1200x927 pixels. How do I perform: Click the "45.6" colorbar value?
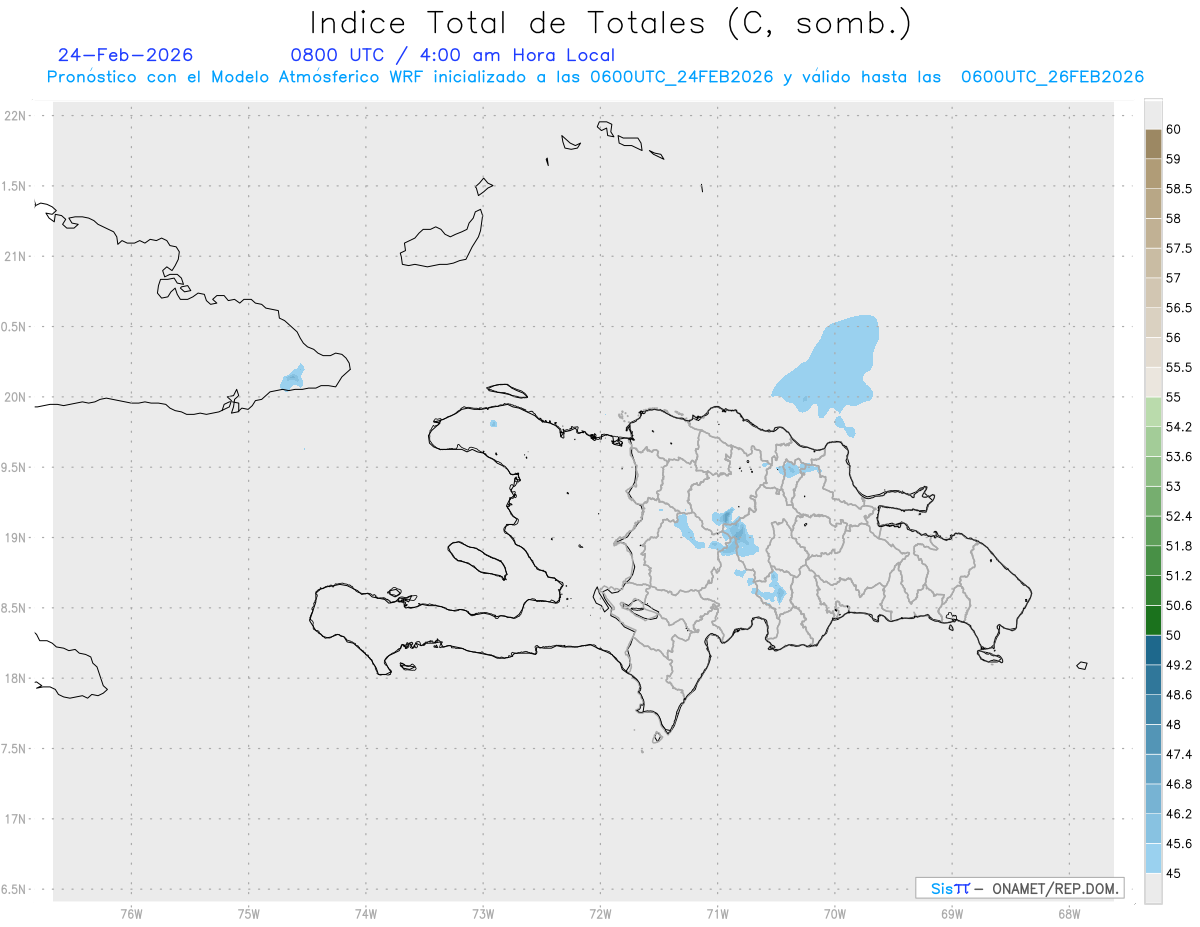tap(1179, 843)
